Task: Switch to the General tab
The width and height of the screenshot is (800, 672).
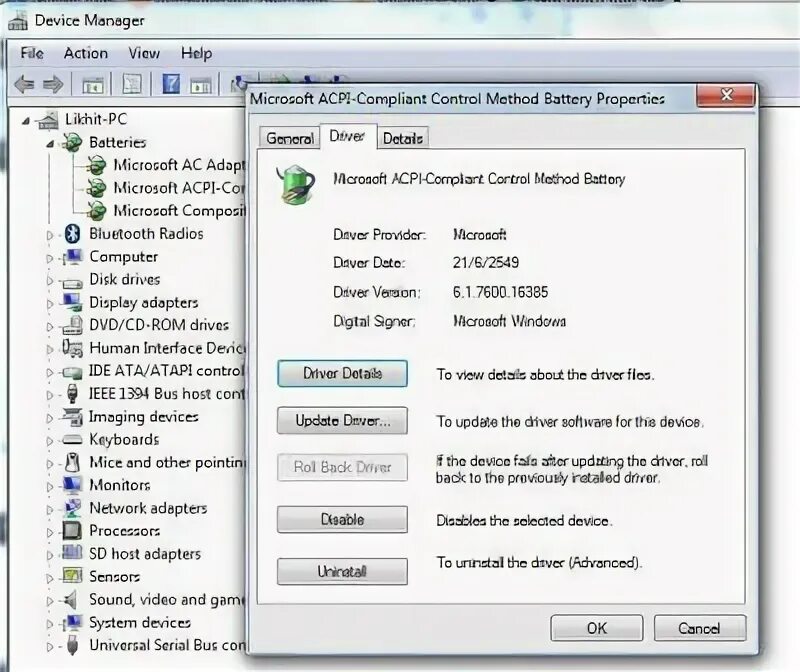Action: (x=290, y=138)
